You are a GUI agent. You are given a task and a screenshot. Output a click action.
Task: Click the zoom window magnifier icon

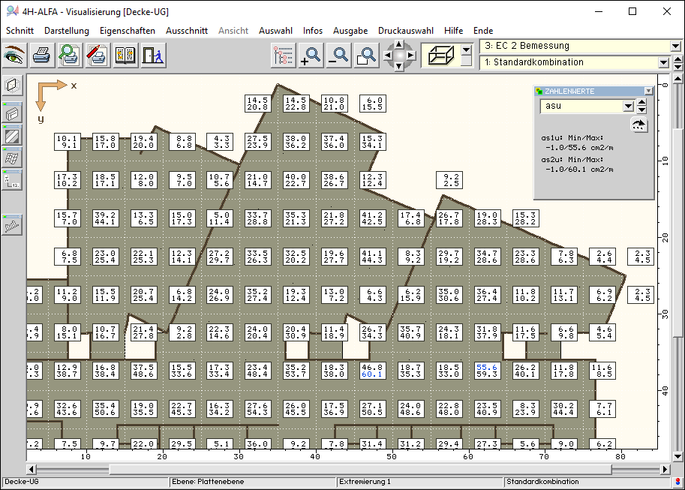(367, 55)
